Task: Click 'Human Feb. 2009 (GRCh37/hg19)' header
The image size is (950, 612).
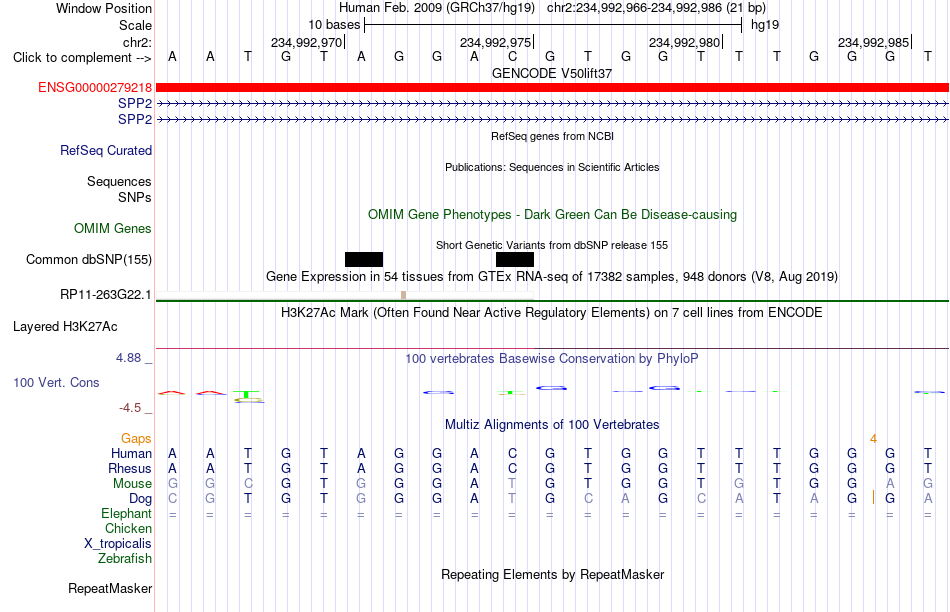Action: click(437, 8)
